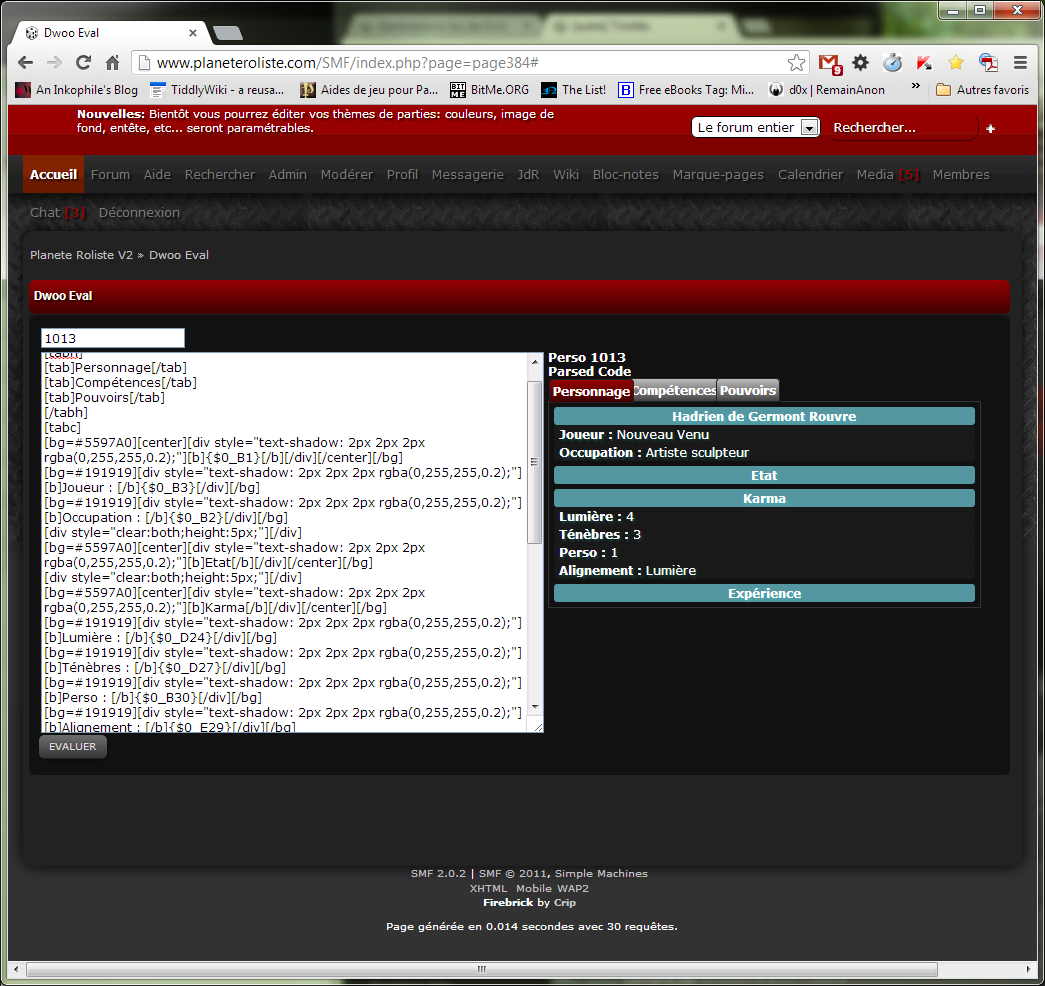The image size is (1045, 986).
Task: Open Chrome's main menu icon
Action: point(1020,63)
